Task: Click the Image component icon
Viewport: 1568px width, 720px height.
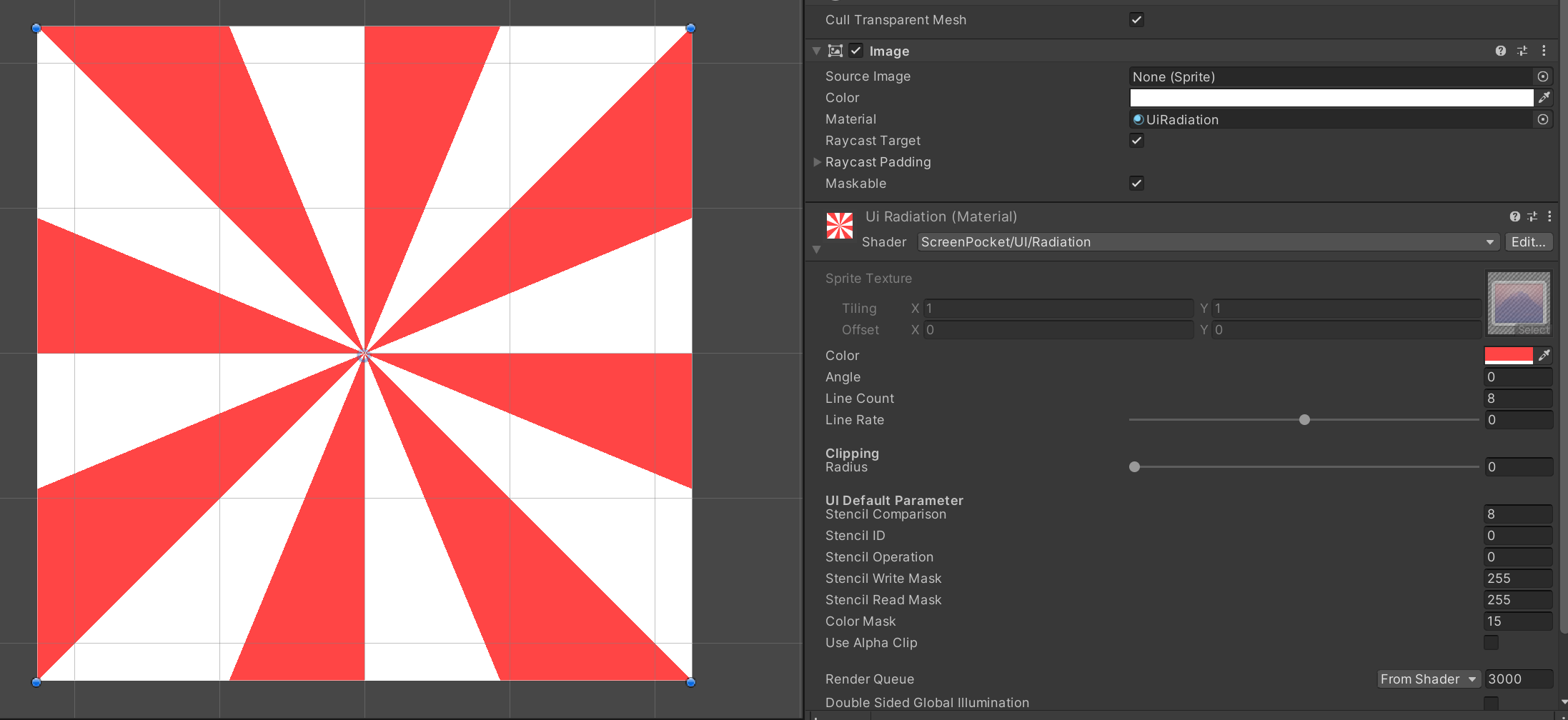Action: pos(835,51)
